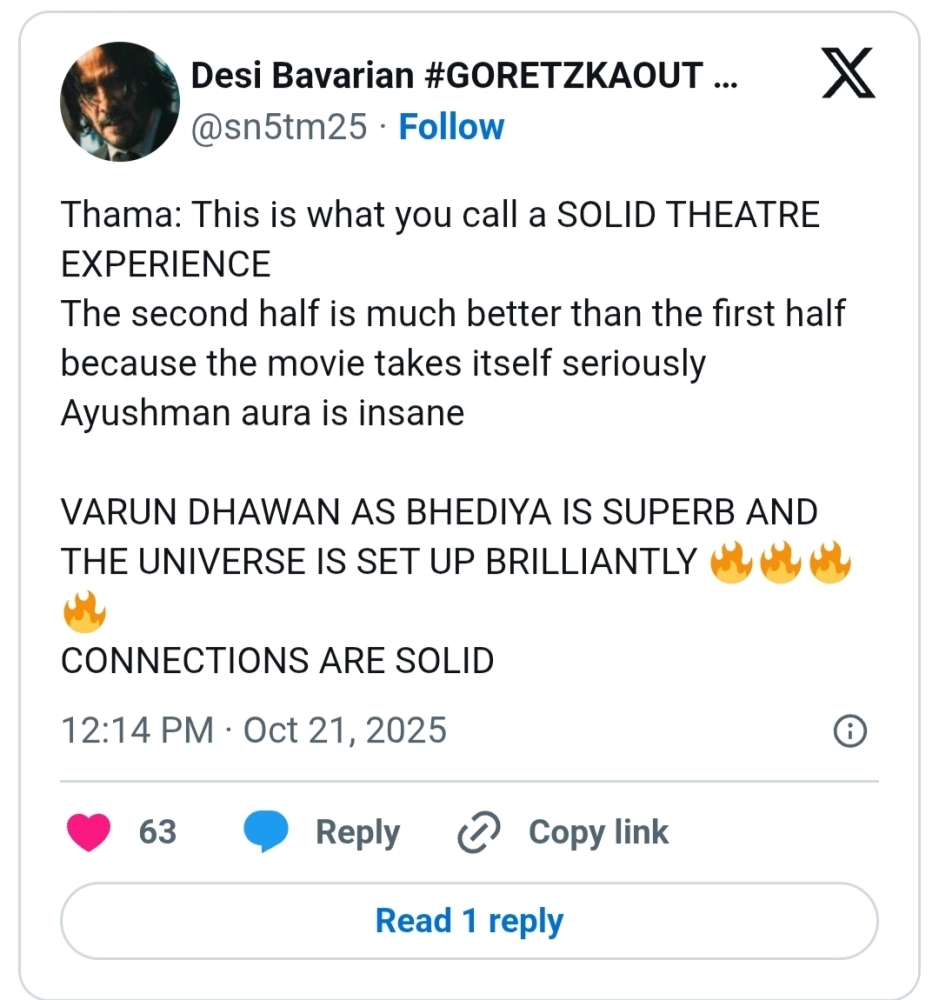
Task: Open the Desi Bavarian profile avatar
Action: coord(120,102)
